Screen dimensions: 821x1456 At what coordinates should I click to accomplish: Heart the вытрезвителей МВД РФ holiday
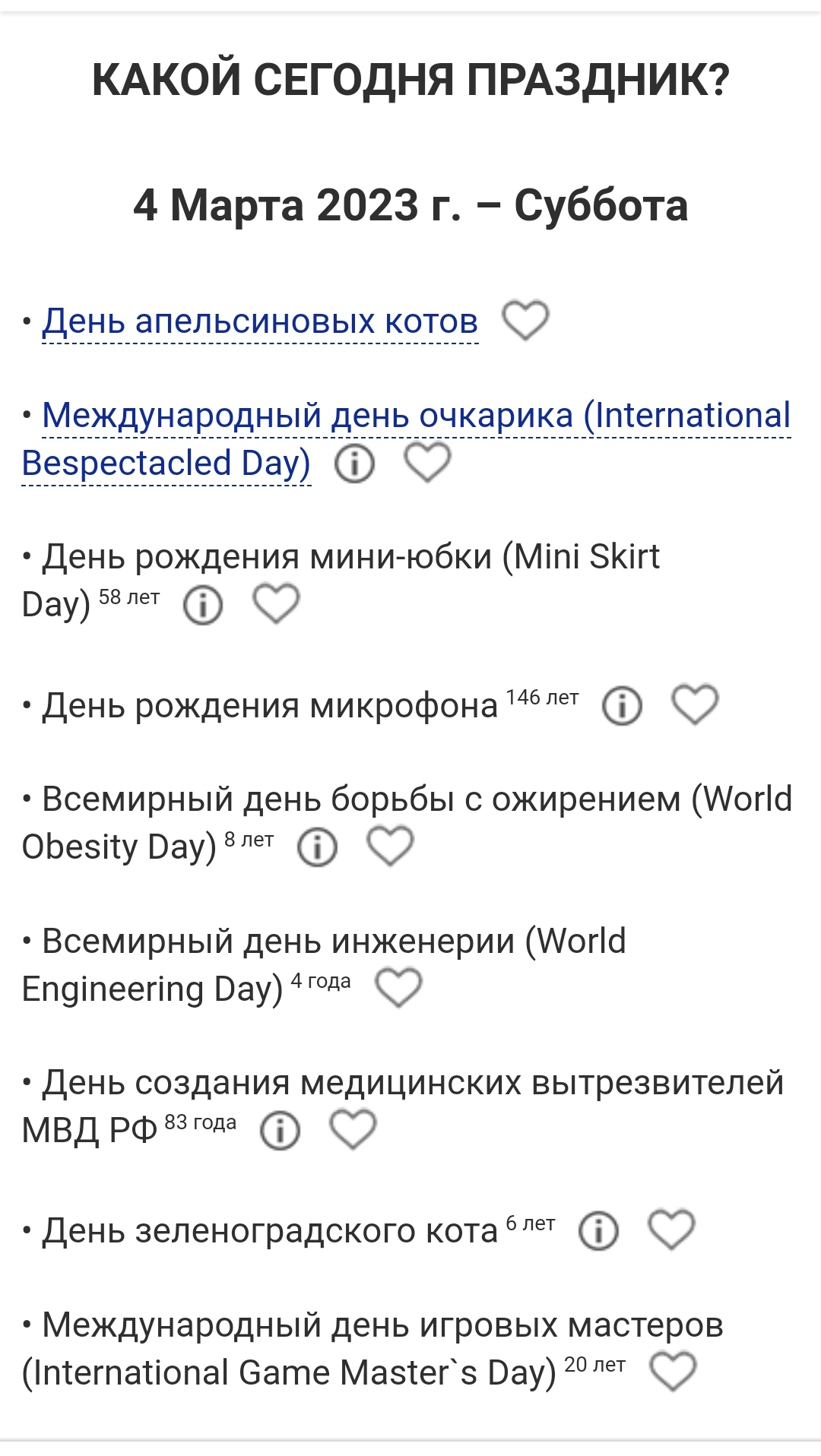pyautogui.click(x=353, y=1129)
